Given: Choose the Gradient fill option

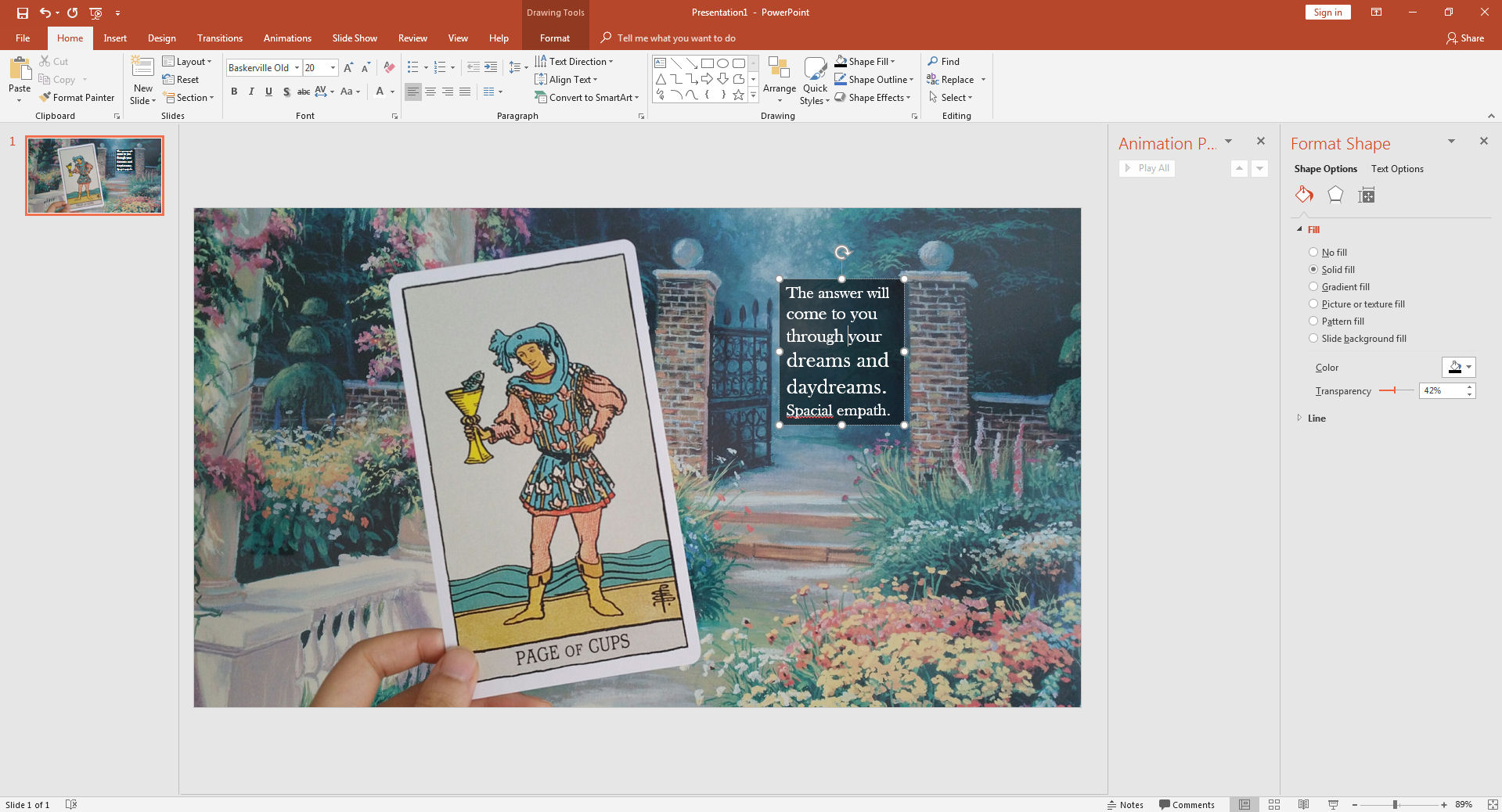Looking at the screenshot, I should 1313,286.
